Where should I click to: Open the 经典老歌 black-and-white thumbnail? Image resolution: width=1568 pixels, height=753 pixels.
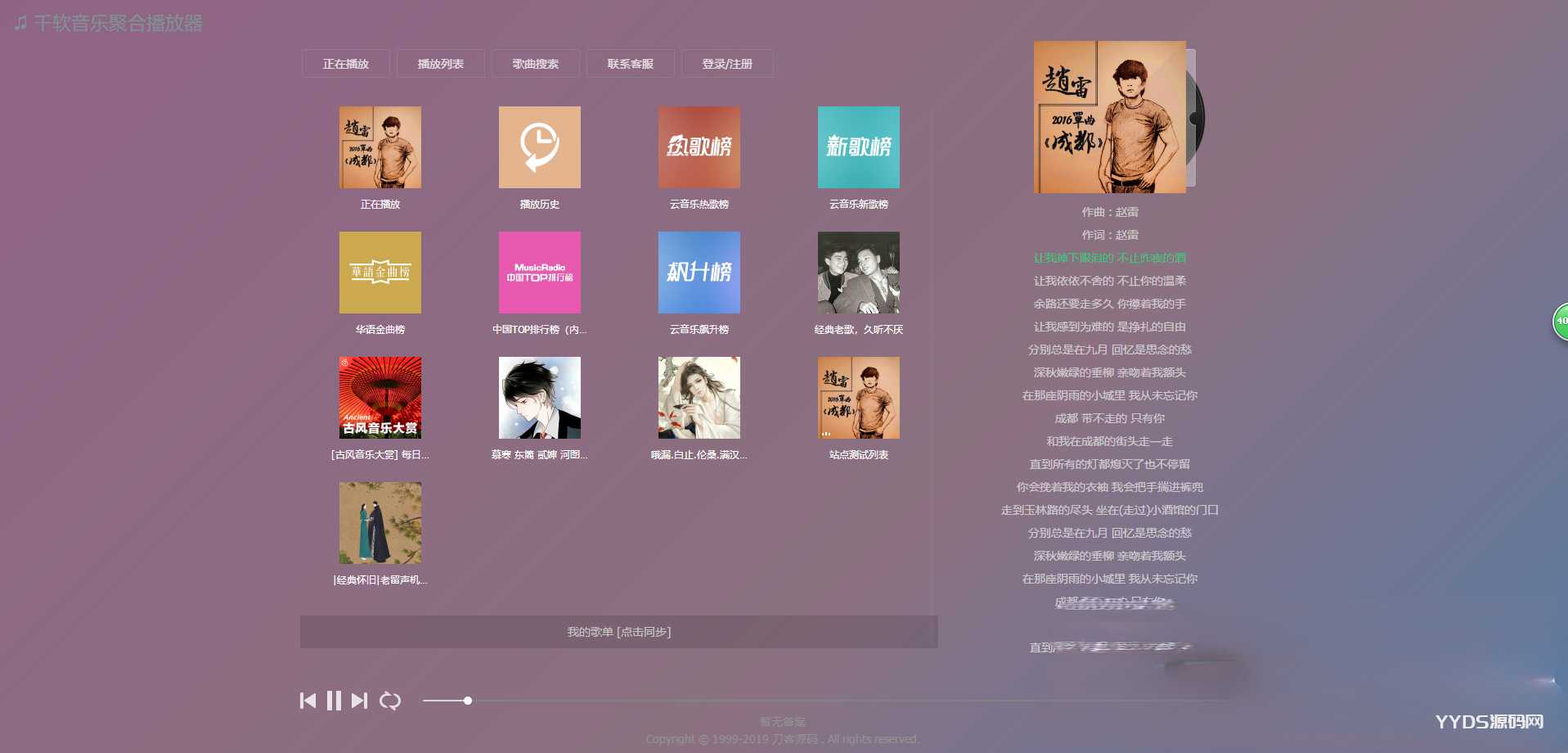pos(858,273)
